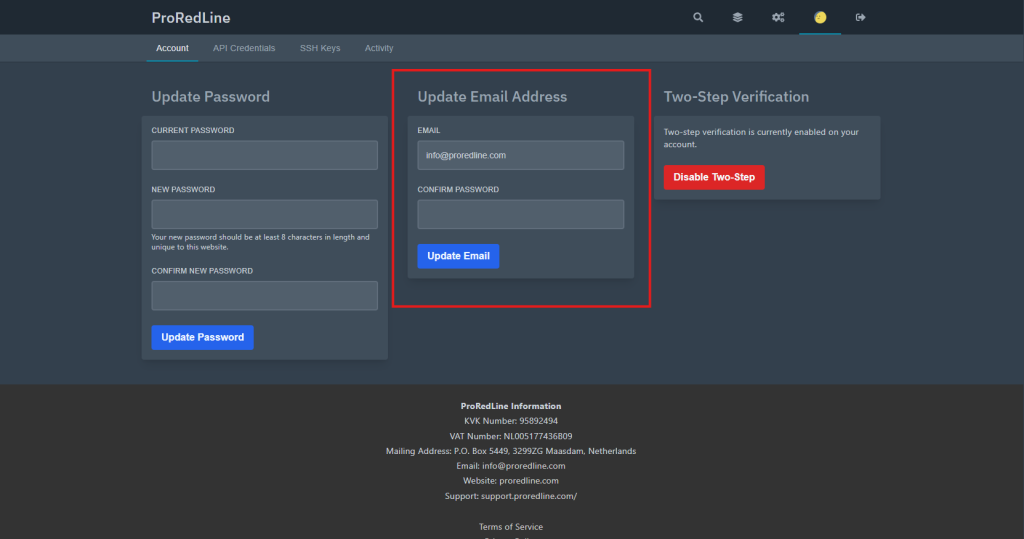Image resolution: width=1024 pixels, height=539 pixels.
Task: Click the Update Email Address heading
Action: pos(492,97)
